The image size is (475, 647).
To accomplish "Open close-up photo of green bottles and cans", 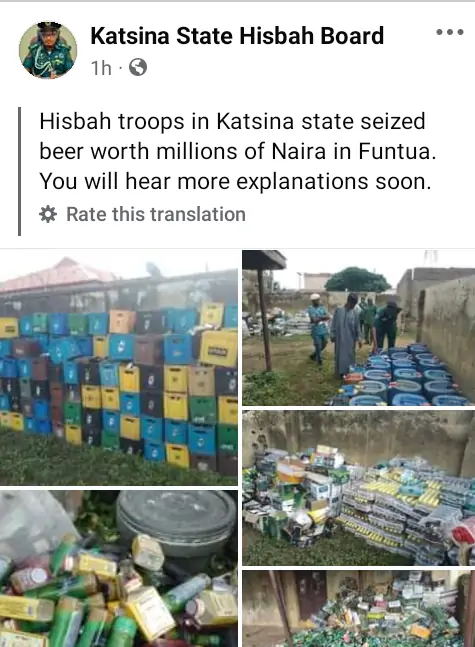I will 119,569.
